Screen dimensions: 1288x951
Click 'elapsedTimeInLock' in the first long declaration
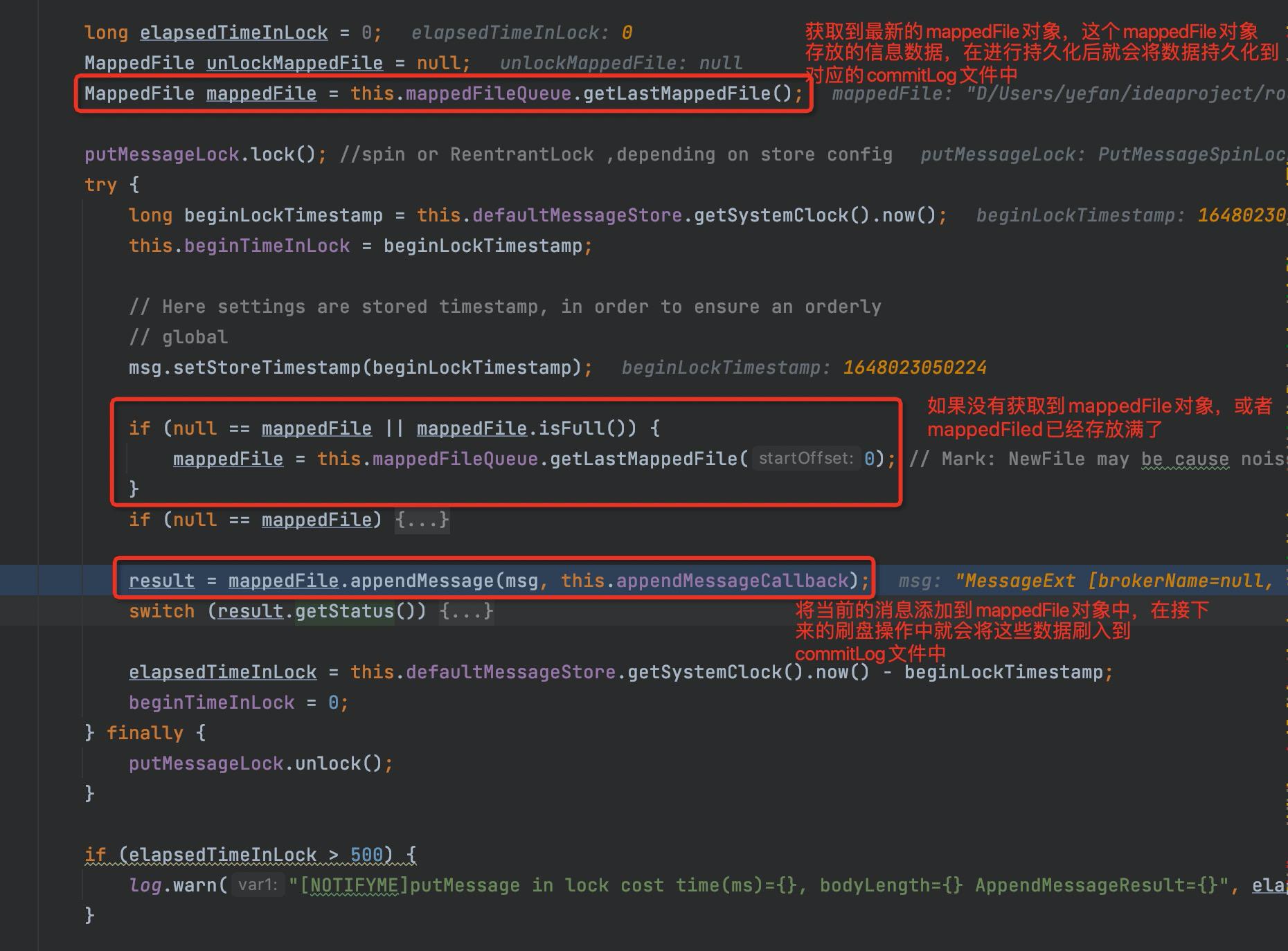click(234, 33)
